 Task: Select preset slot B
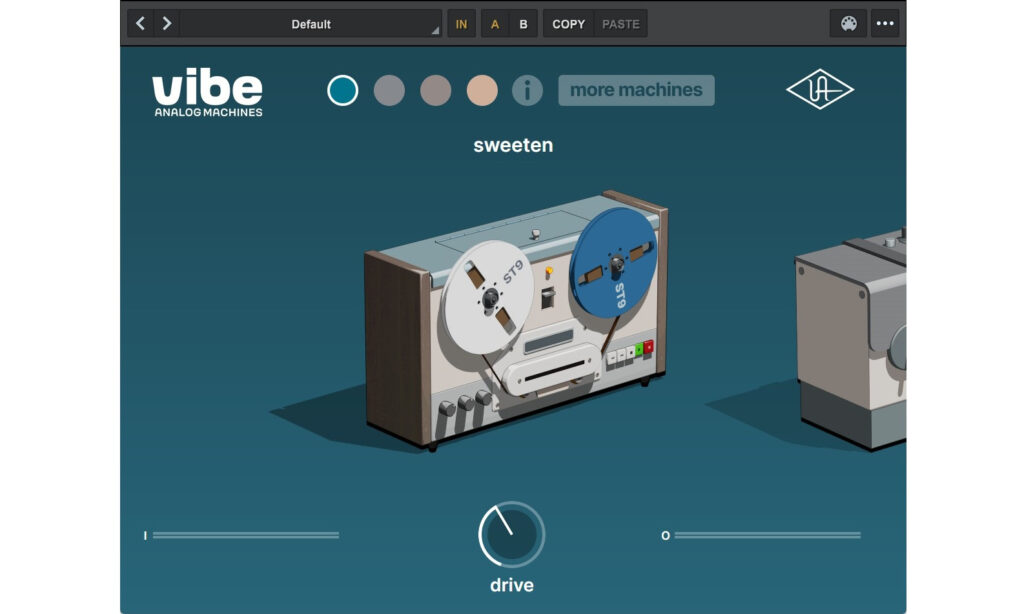pos(523,24)
